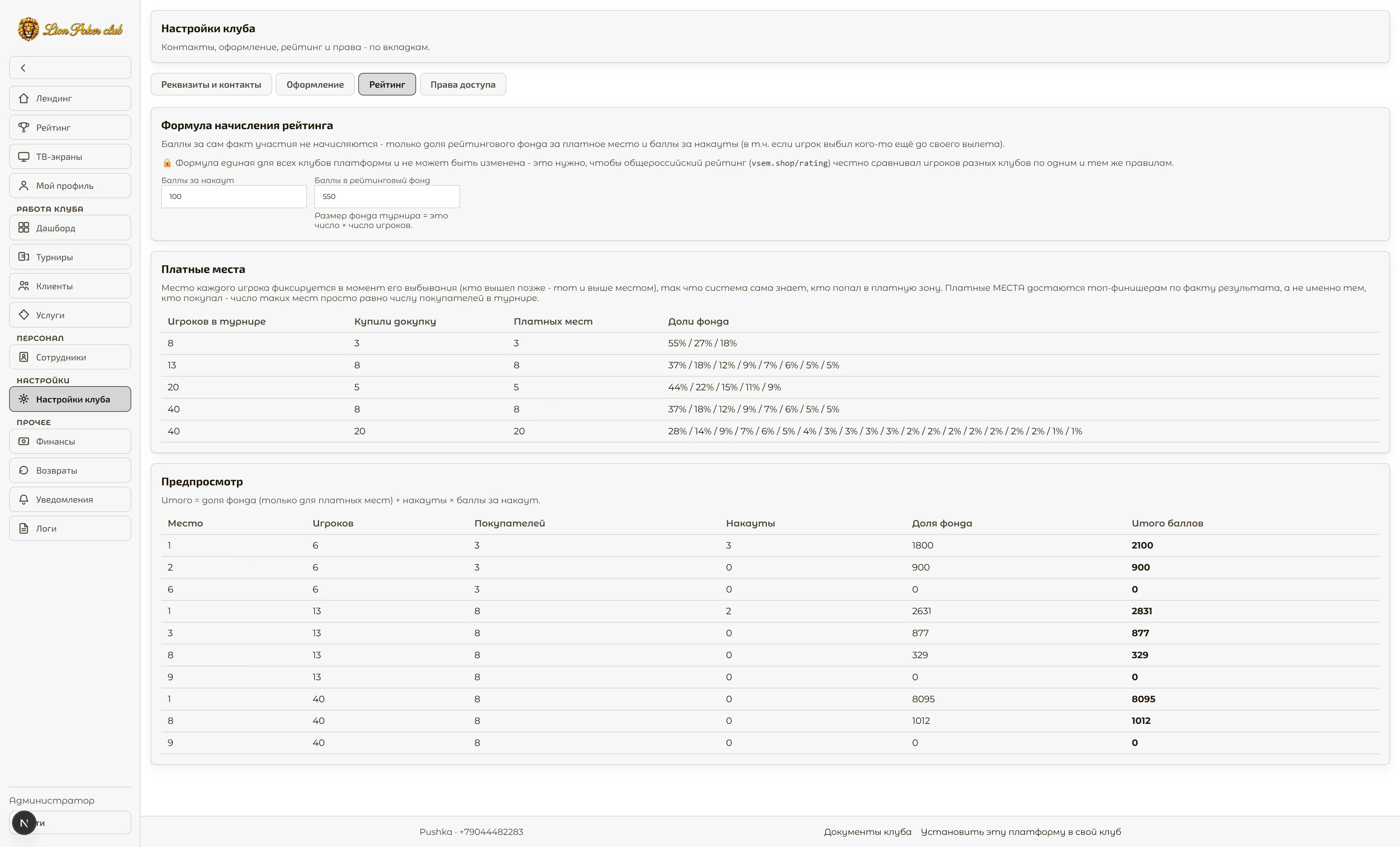Click Установить эту платформу в свой клуб link
The width and height of the screenshot is (1400, 847).
point(1021,832)
